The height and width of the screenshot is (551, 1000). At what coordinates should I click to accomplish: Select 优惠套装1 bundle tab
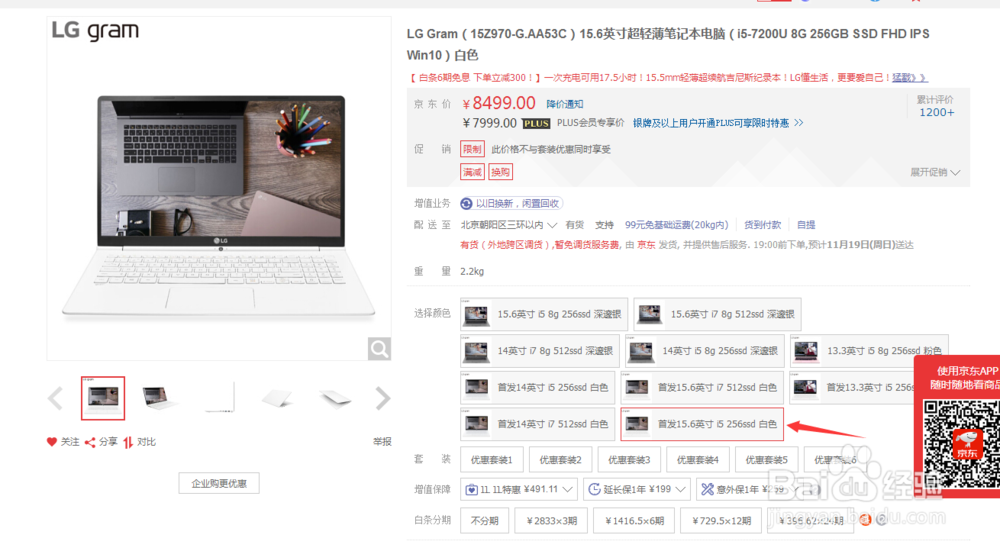tap(492, 459)
